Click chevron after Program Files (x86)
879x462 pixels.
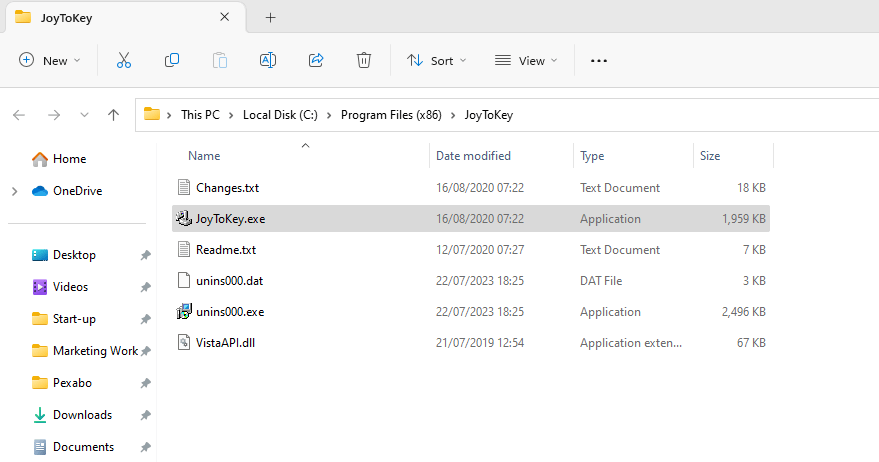tap(453, 115)
